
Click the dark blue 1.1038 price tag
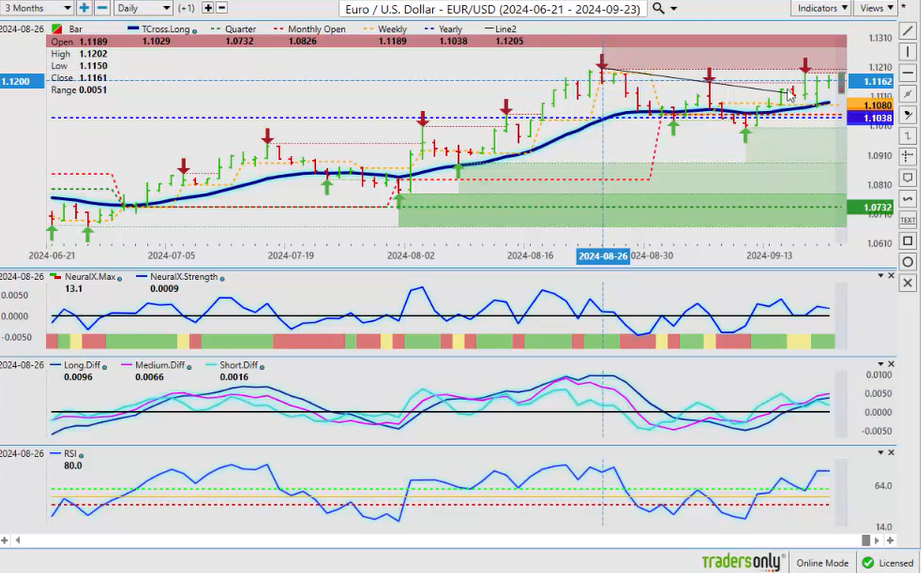click(870, 118)
